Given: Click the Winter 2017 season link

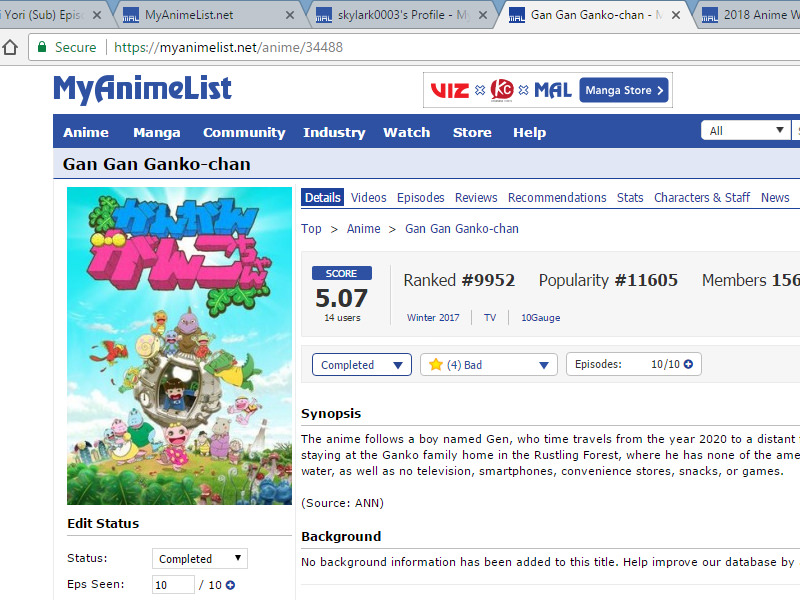Looking at the screenshot, I should [433, 318].
